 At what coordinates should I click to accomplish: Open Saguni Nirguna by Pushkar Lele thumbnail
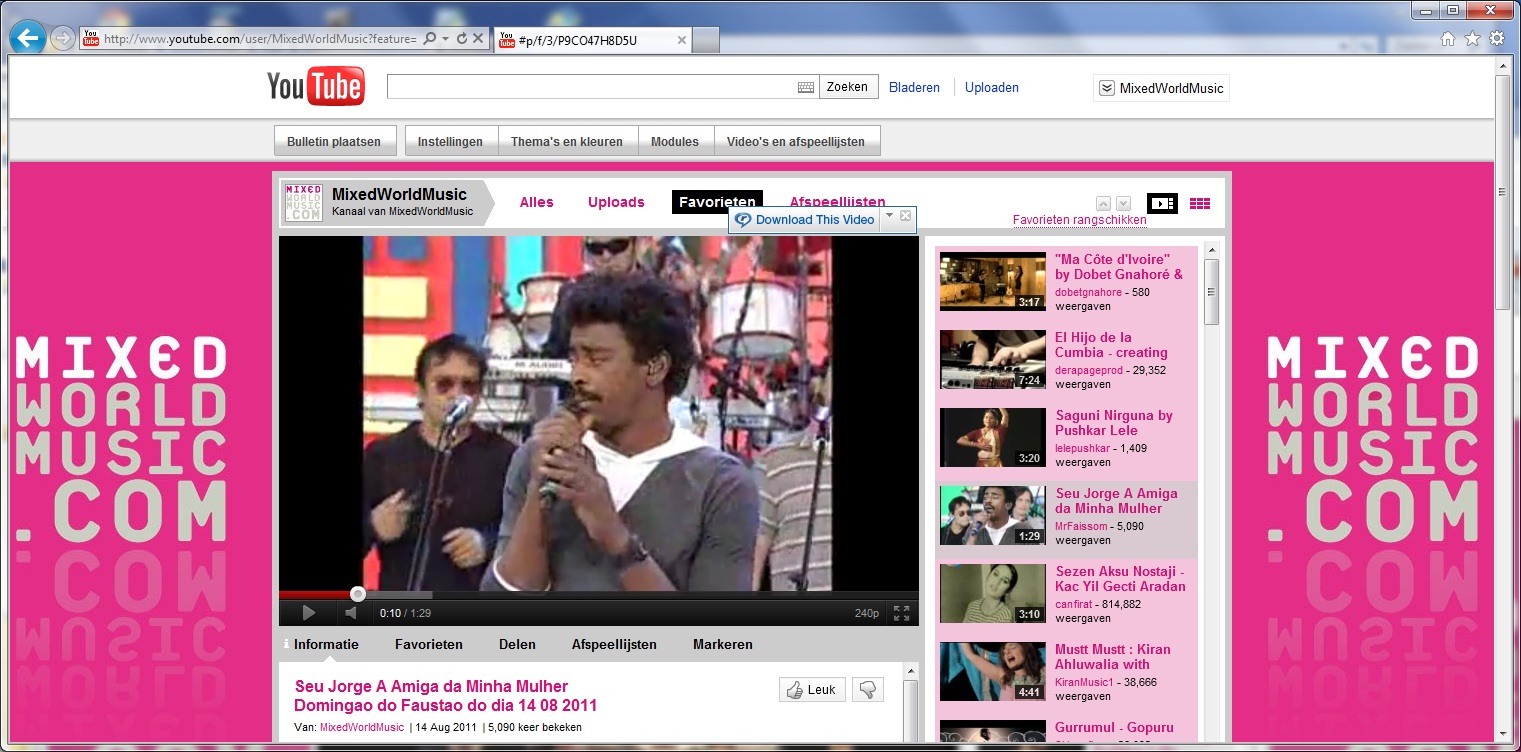(992, 438)
